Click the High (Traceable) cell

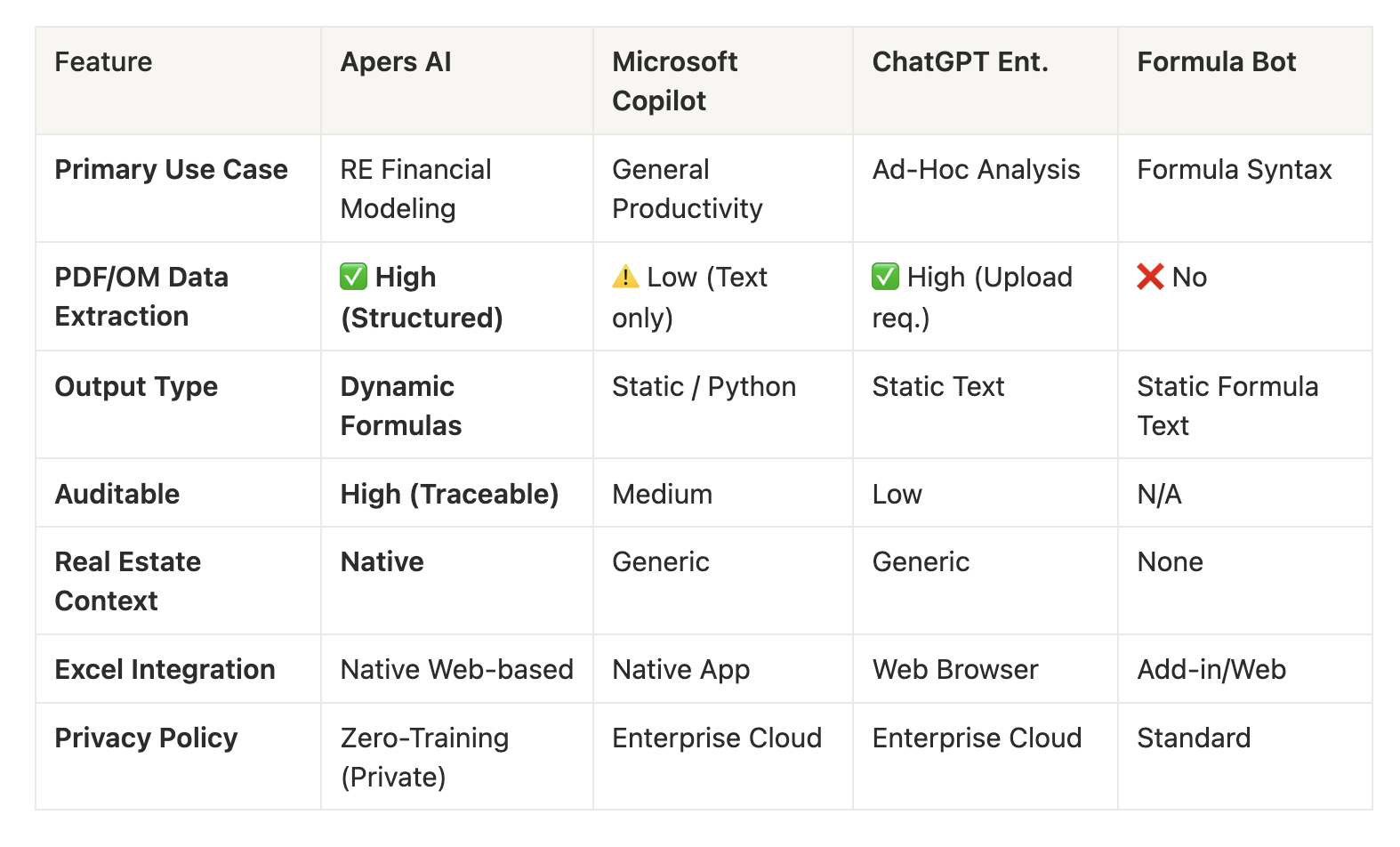coord(449,495)
